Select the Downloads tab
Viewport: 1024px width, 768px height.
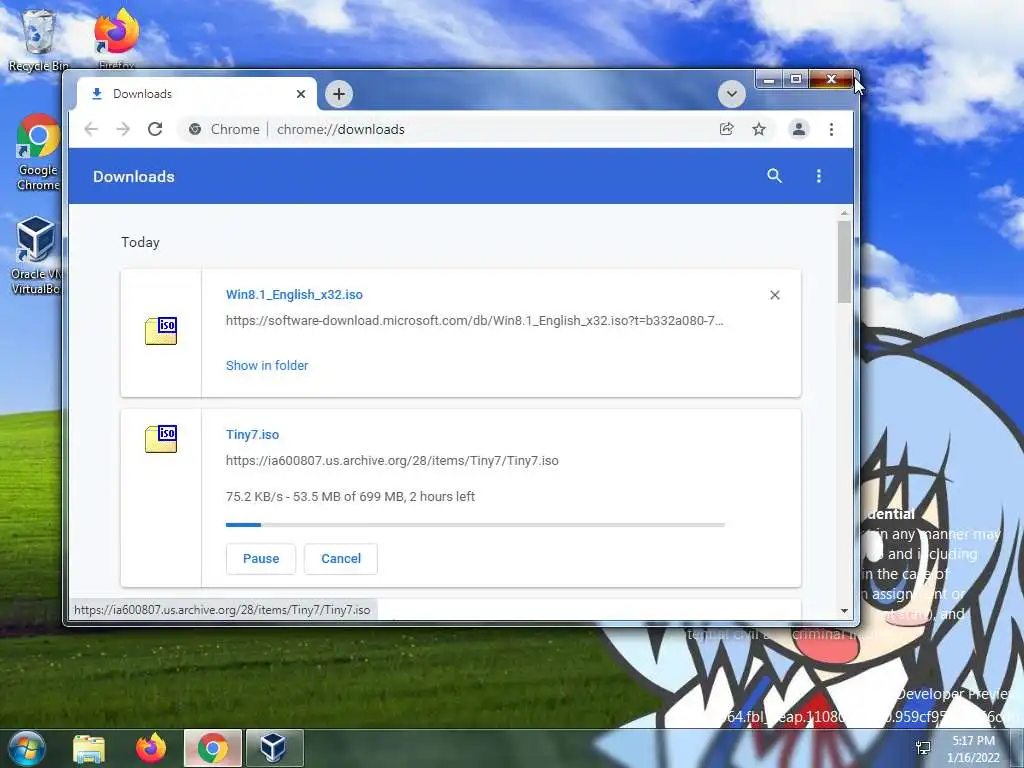point(196,94)
